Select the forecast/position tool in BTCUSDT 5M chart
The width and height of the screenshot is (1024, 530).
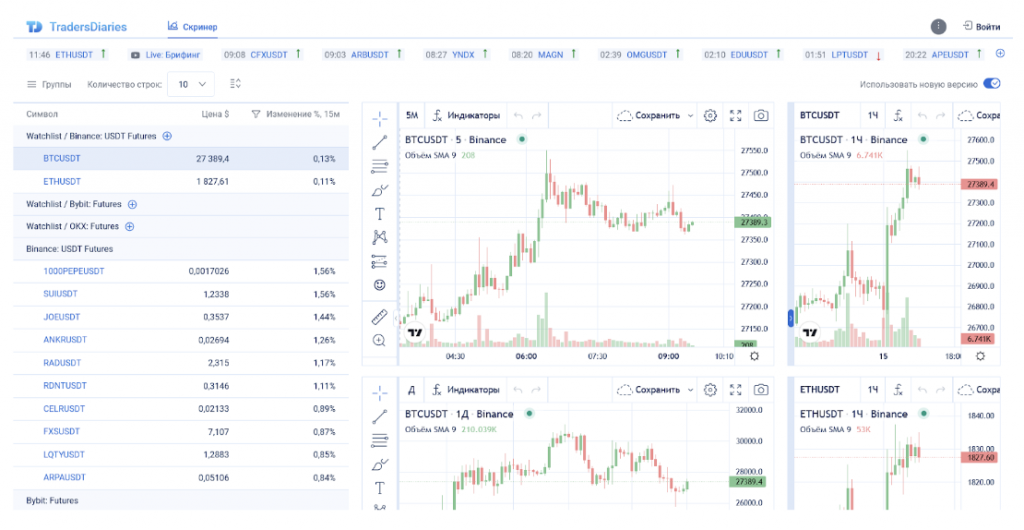click(379, 262)
